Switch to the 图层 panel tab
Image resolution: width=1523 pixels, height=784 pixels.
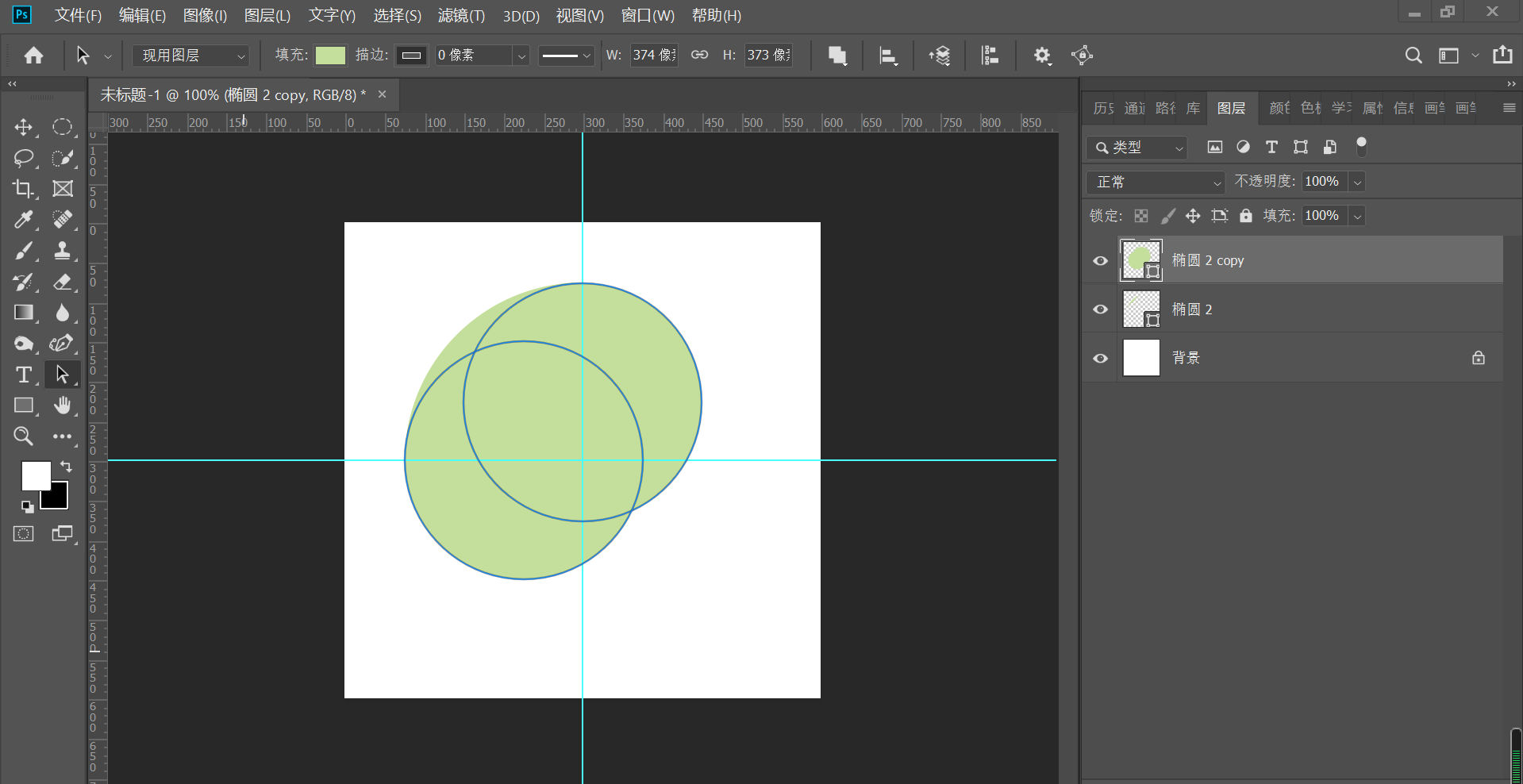[1231, 109]
